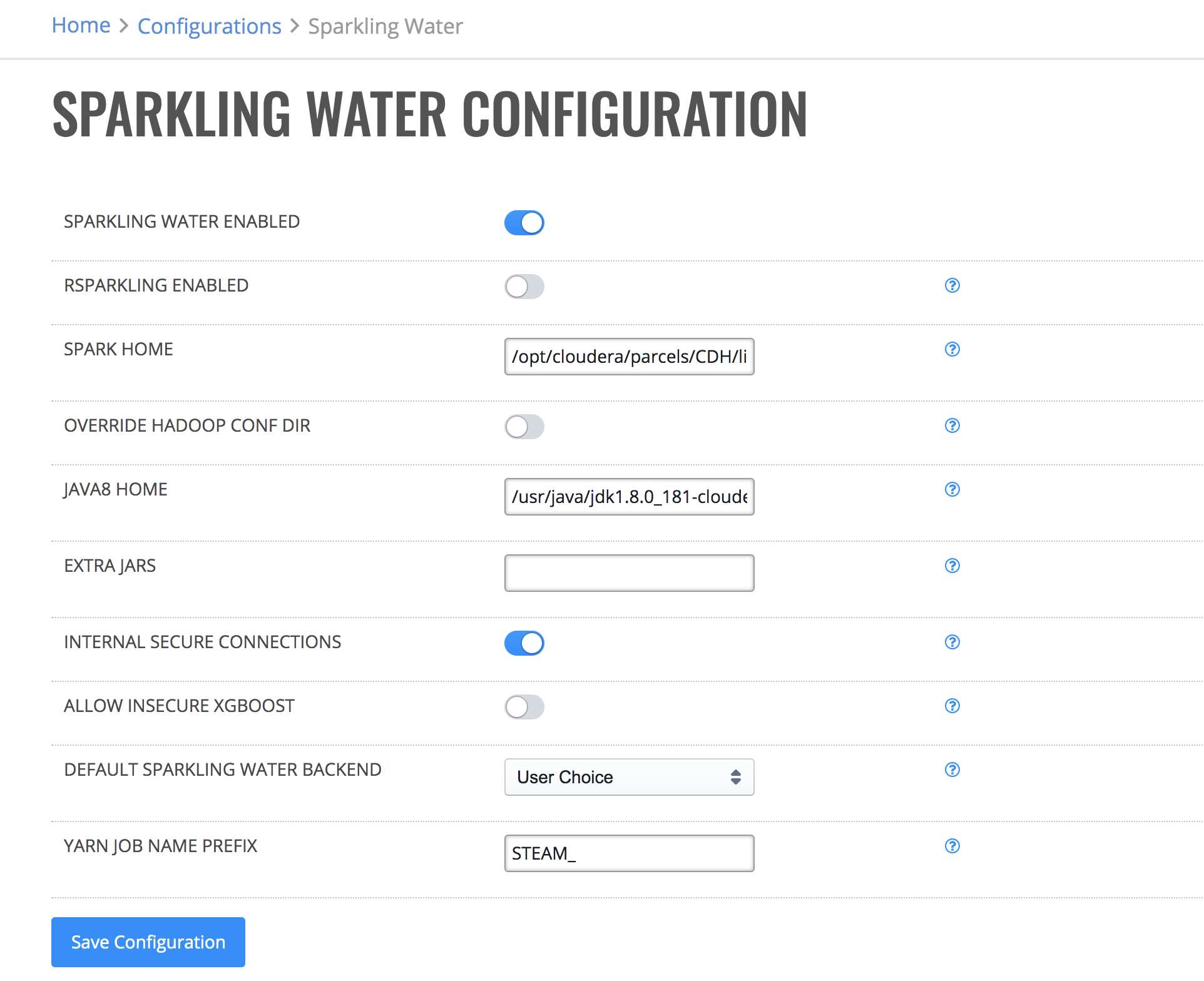Click the Save Configuration button

tap(148, 942)
